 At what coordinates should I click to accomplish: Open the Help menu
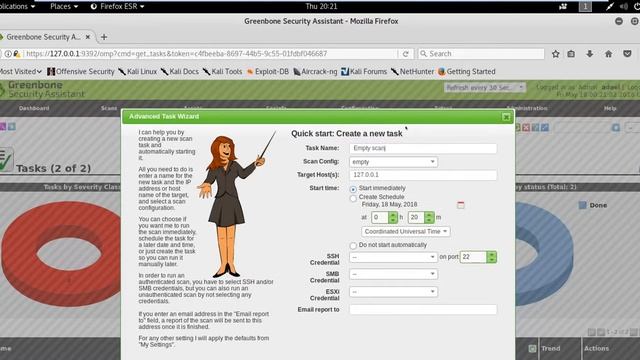click(610, 108)
